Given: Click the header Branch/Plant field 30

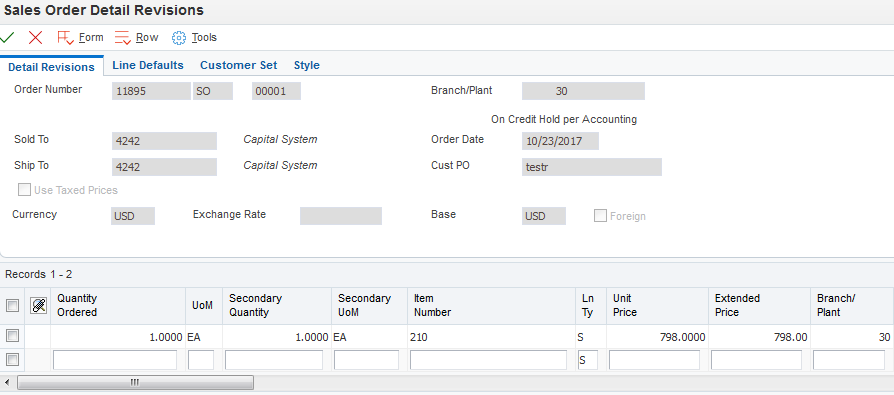Looking at the screenshot, I should 583,91.
